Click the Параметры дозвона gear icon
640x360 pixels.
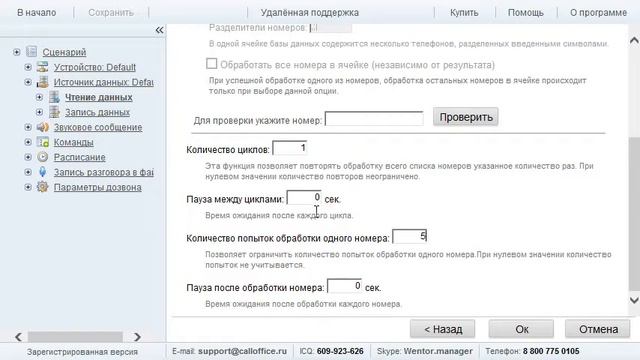[42, 187]
